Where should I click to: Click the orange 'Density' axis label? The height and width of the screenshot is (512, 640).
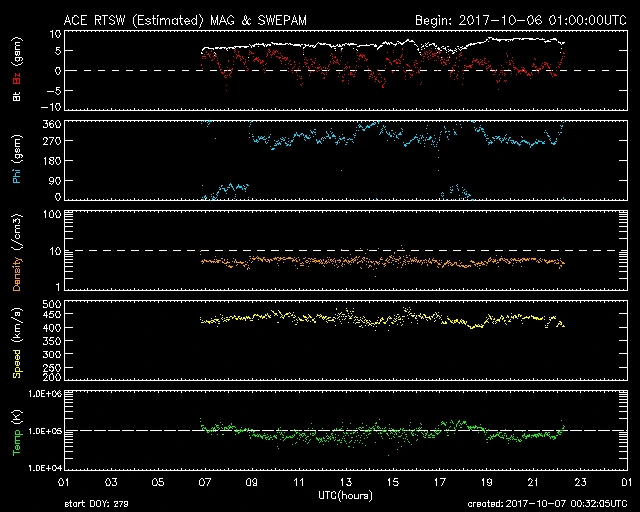17,274
